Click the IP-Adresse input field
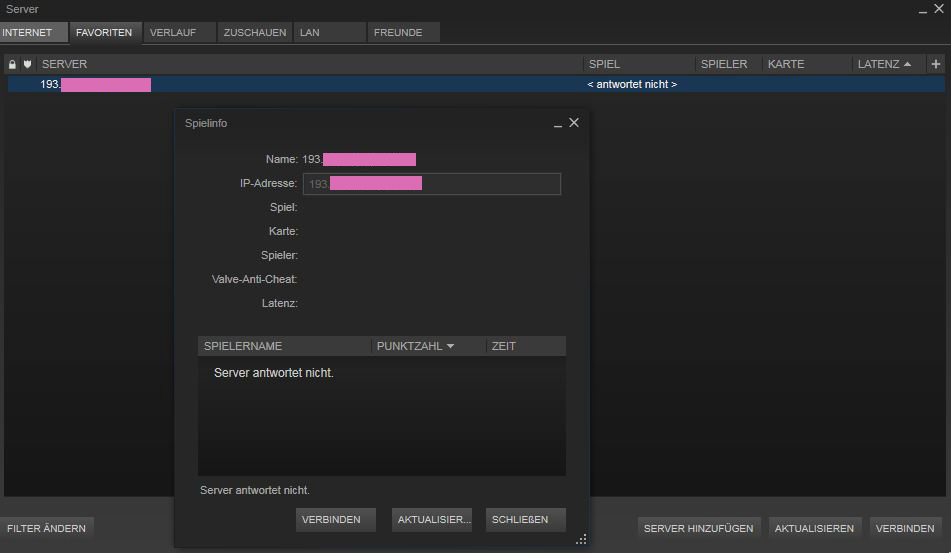This screenshot has height=553, width=951. (x=430, y=184)
